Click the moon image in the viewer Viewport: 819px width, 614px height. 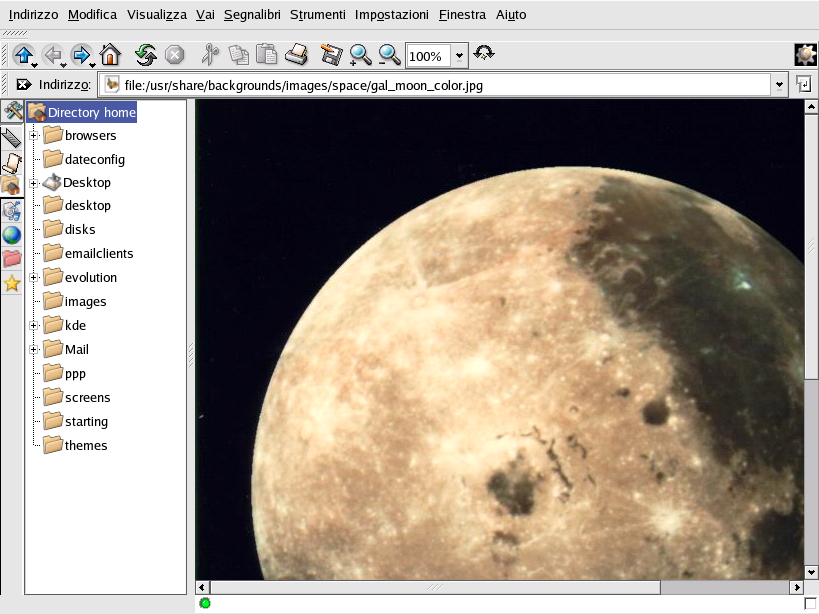499,339
